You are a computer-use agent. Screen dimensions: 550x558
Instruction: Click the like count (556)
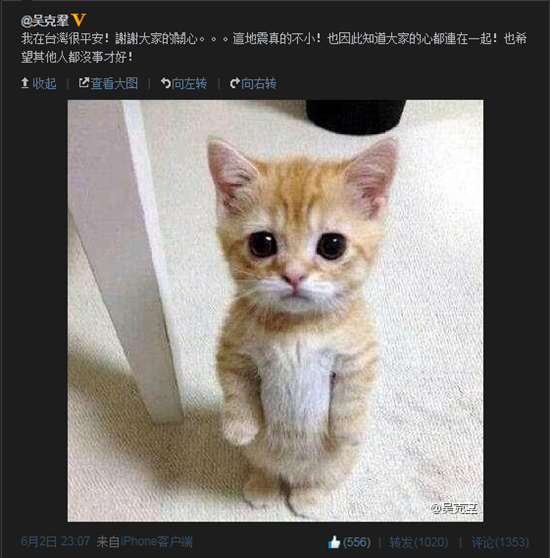(356, 542)
